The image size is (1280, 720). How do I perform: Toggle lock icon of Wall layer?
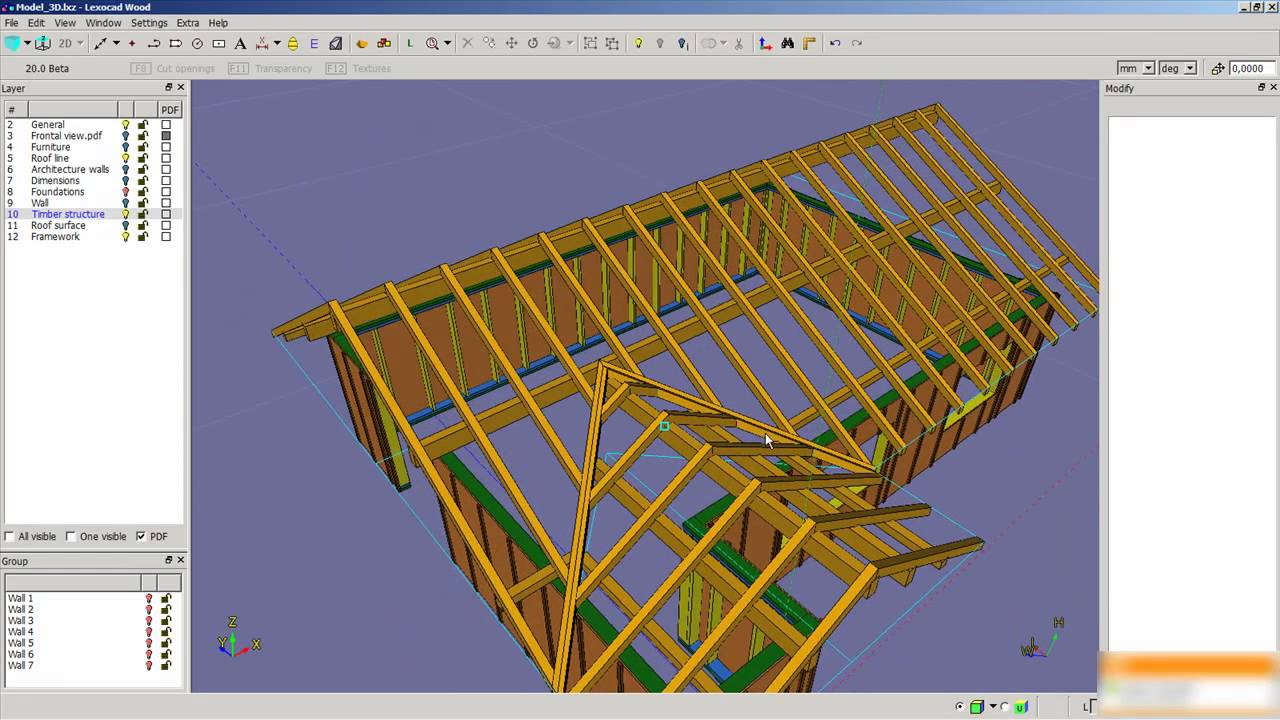(x=143, y=203)
